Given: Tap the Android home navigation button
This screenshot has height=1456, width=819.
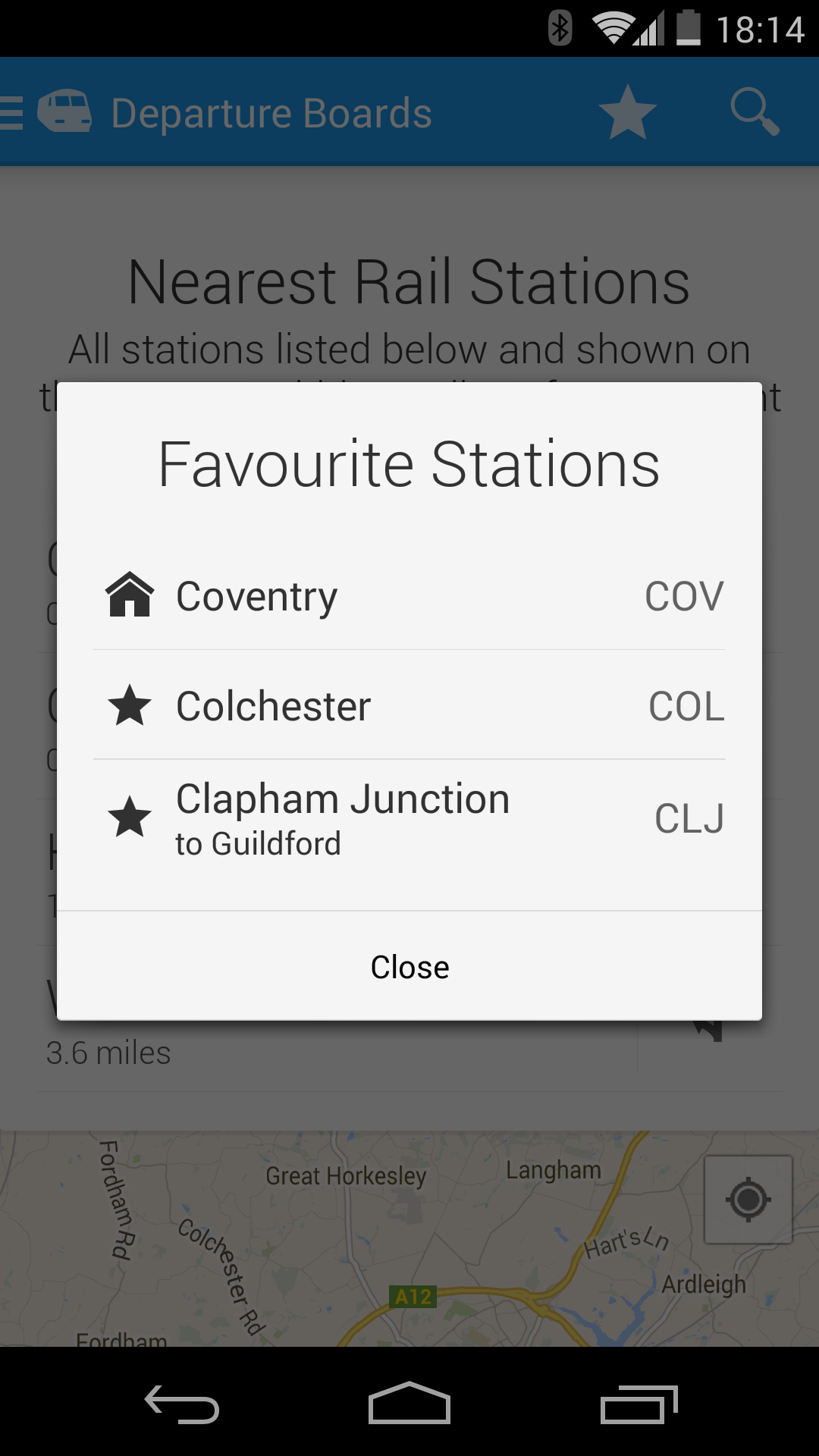Looking at the screenshot, I should (x=409, y=1403).
